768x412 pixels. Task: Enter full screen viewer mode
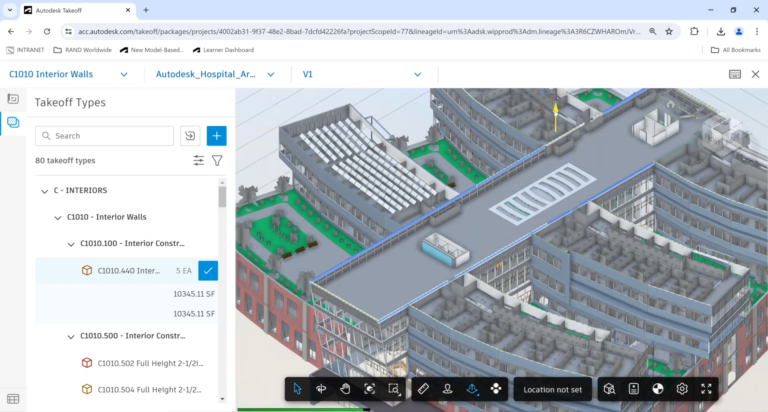click(706, 389)
